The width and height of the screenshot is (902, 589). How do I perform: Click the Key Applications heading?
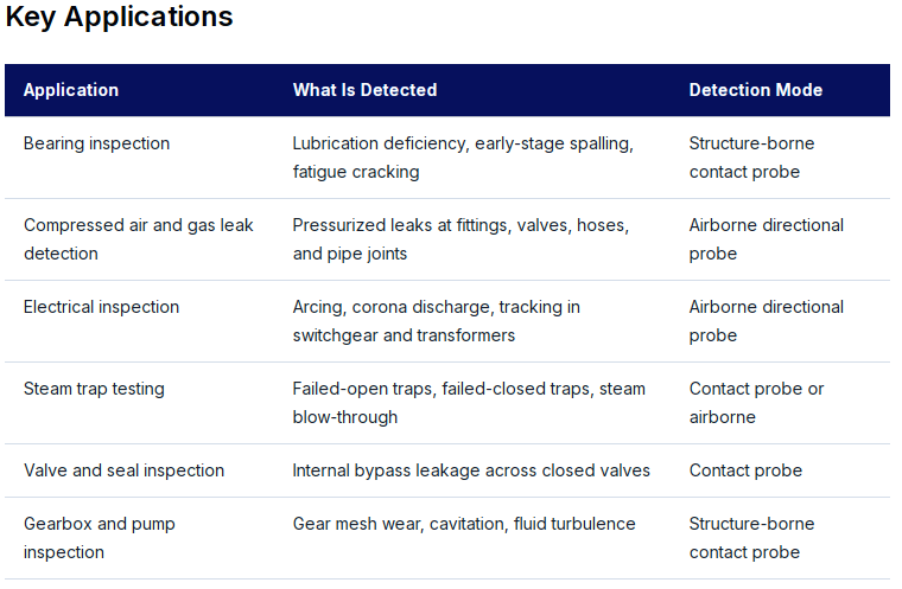click(x=119, y=17)
